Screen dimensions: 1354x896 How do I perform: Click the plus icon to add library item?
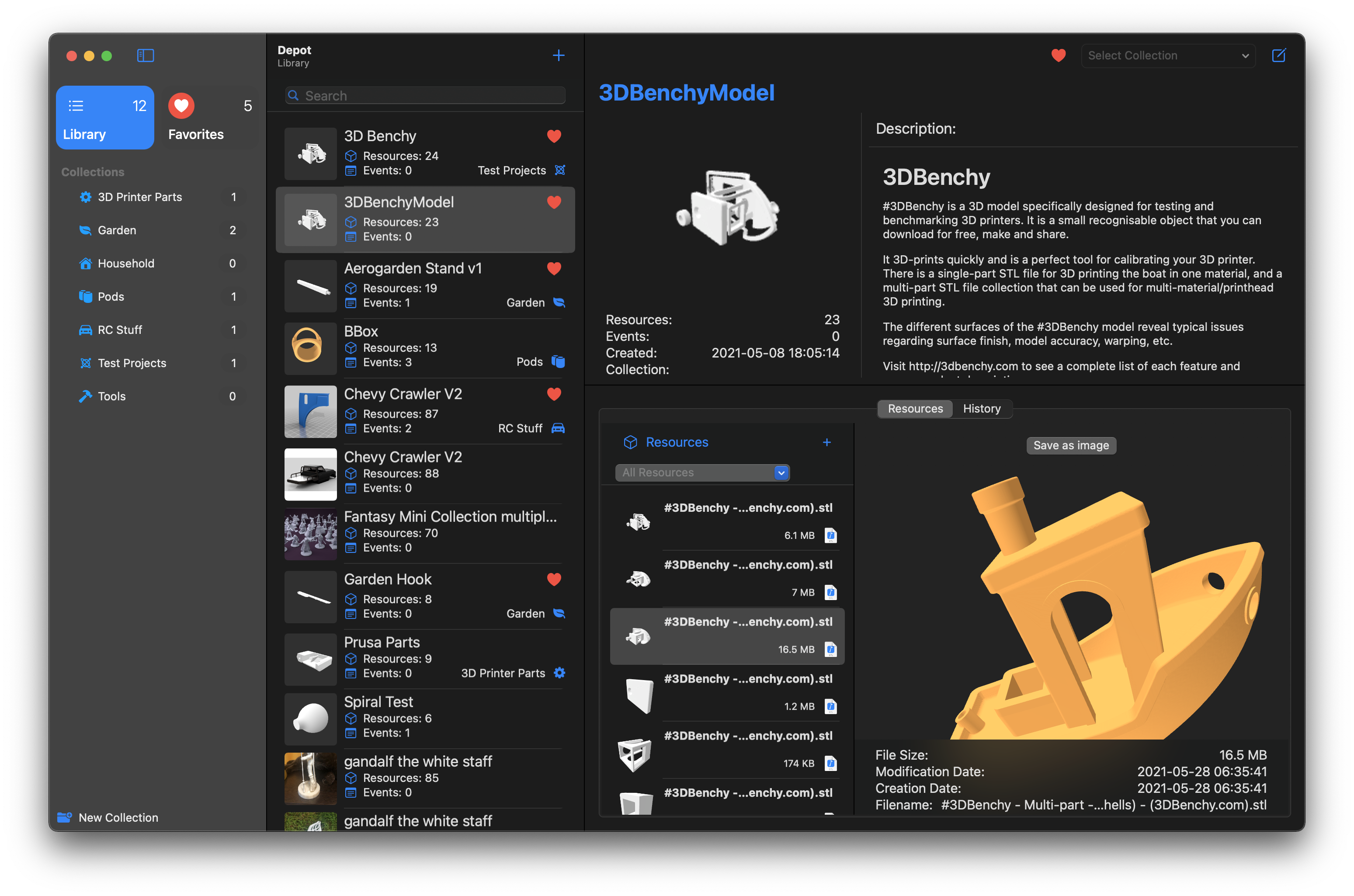[558, 56]
